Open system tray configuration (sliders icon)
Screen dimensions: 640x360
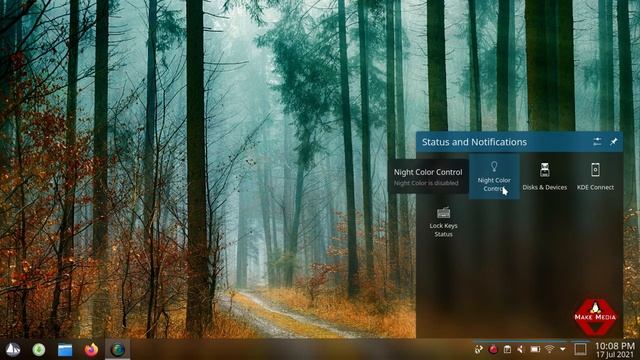tap(597, 142)
